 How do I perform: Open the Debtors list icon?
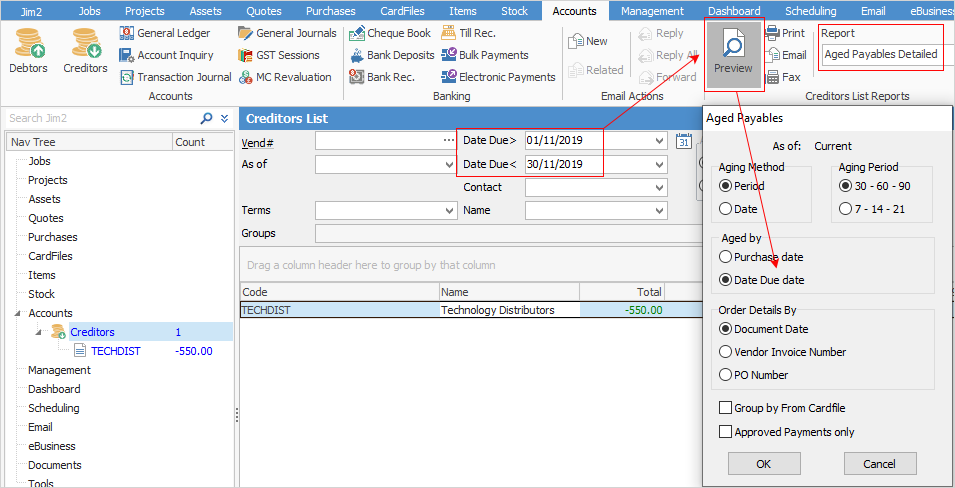pos(28,50)
